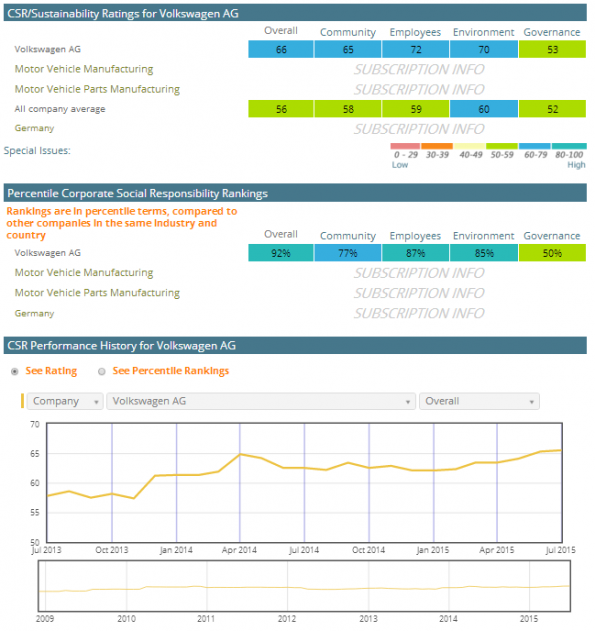The image size is (595, 631).
Task: Click Volkswagen AG Governance rating 53 cell
Action: (x=552, y=49)
